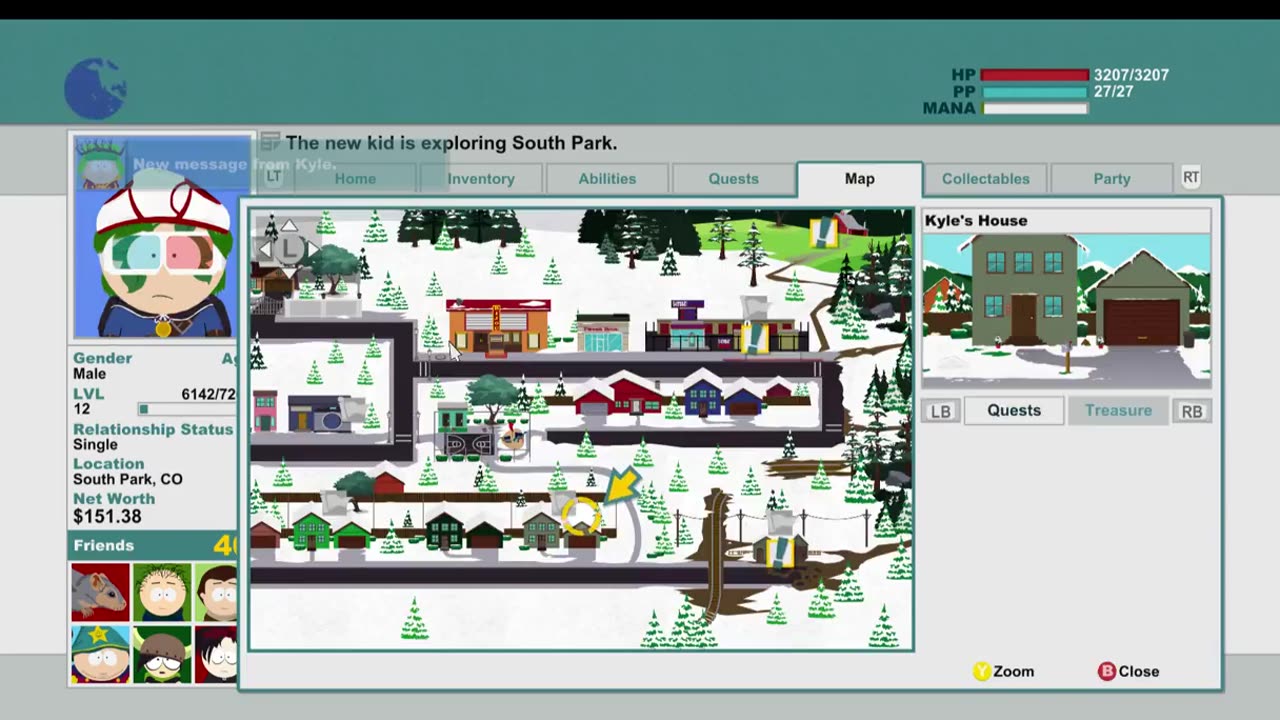
Task: Click the quest marker at the purple-roofed building
Action: click(x=753, y=337)
